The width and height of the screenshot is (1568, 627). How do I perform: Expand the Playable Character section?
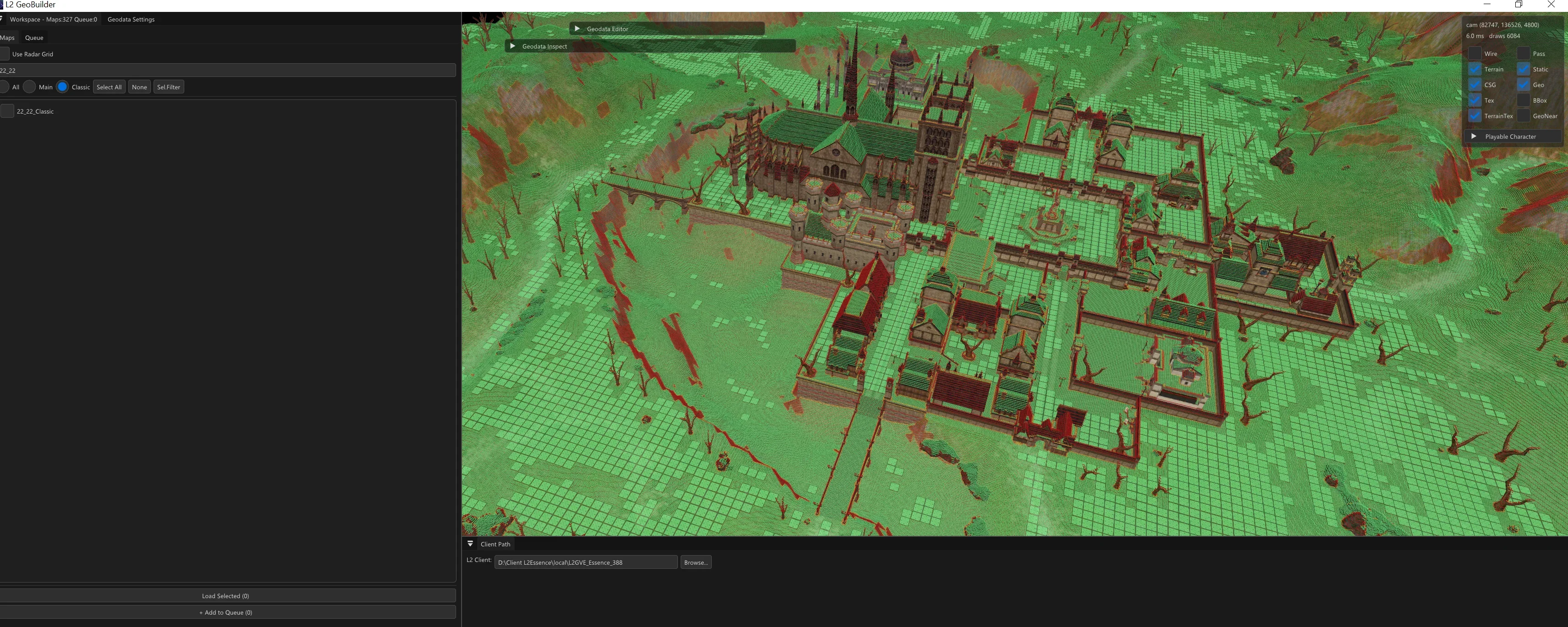pos(1474,136)
